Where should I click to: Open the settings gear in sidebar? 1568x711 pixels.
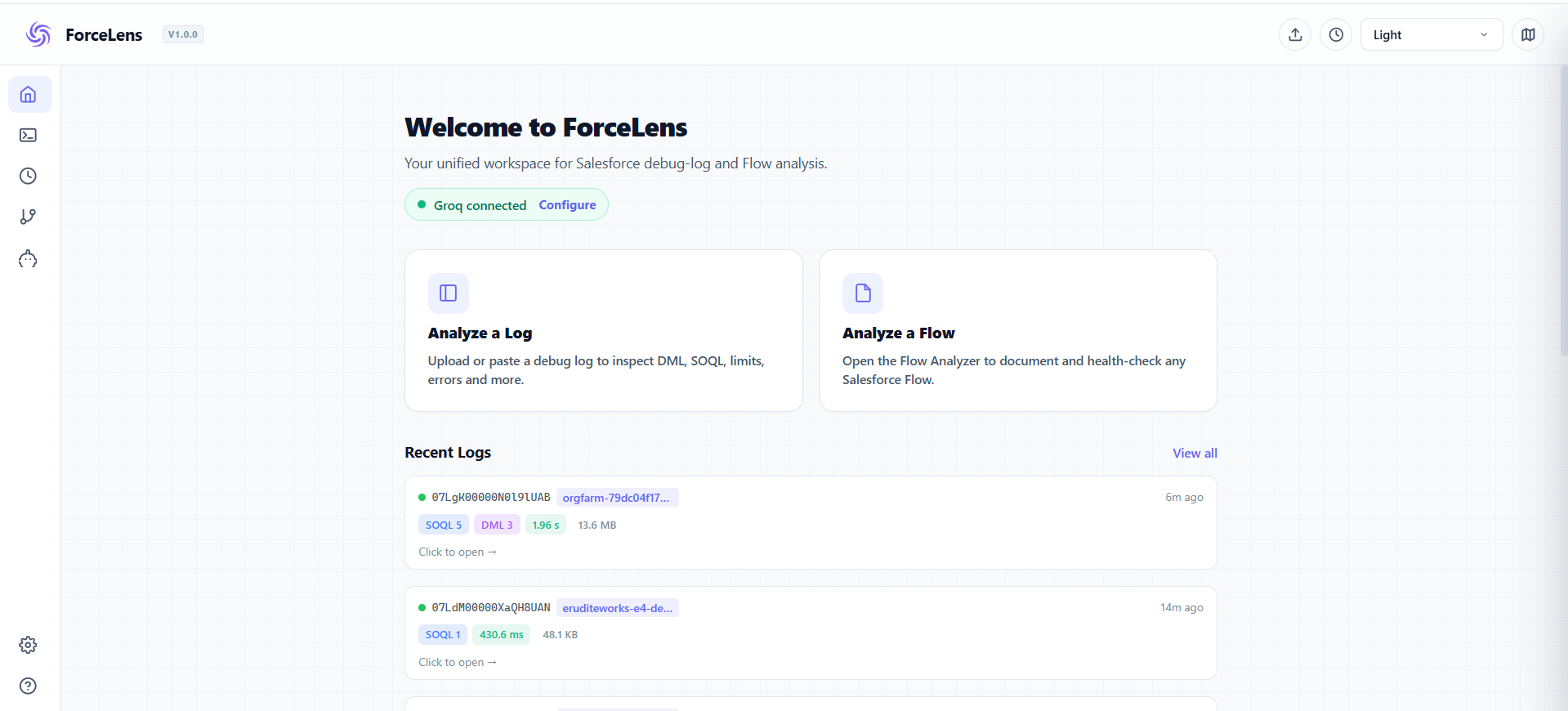click(29, 646)
